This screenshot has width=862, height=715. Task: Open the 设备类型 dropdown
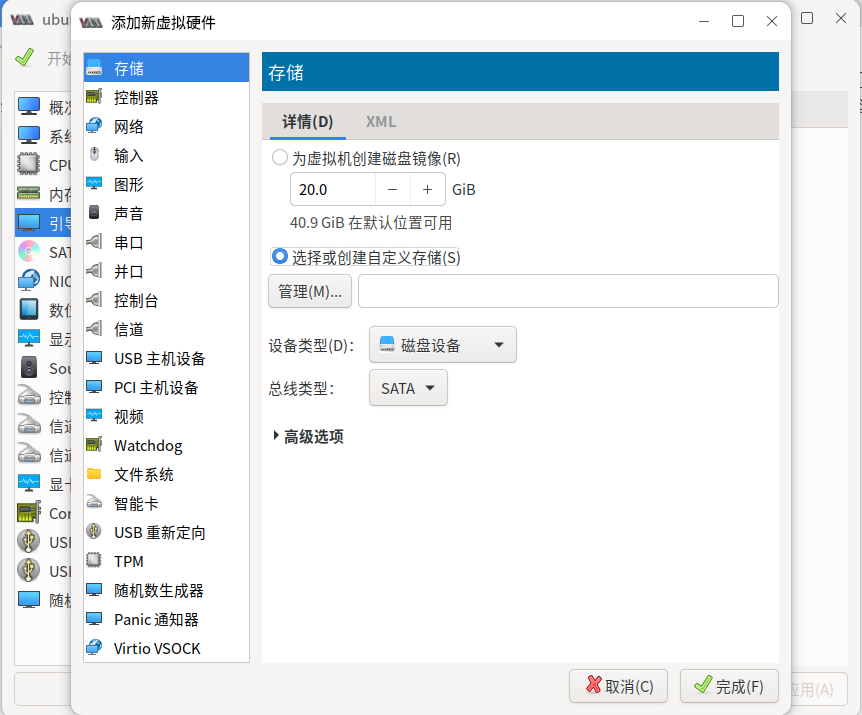click(442, 344)
